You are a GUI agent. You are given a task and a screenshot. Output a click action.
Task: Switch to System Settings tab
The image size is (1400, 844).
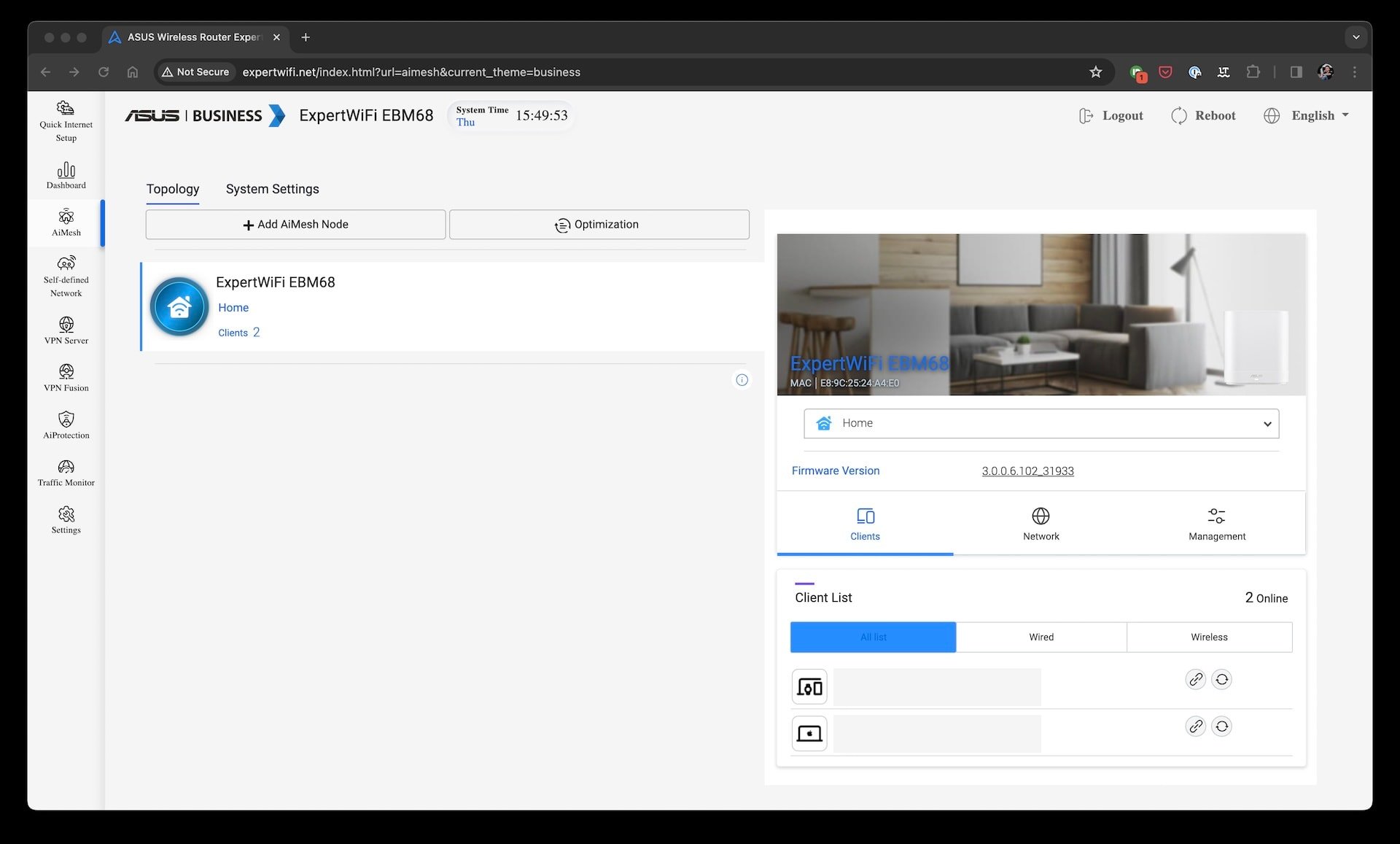point(272,188)
